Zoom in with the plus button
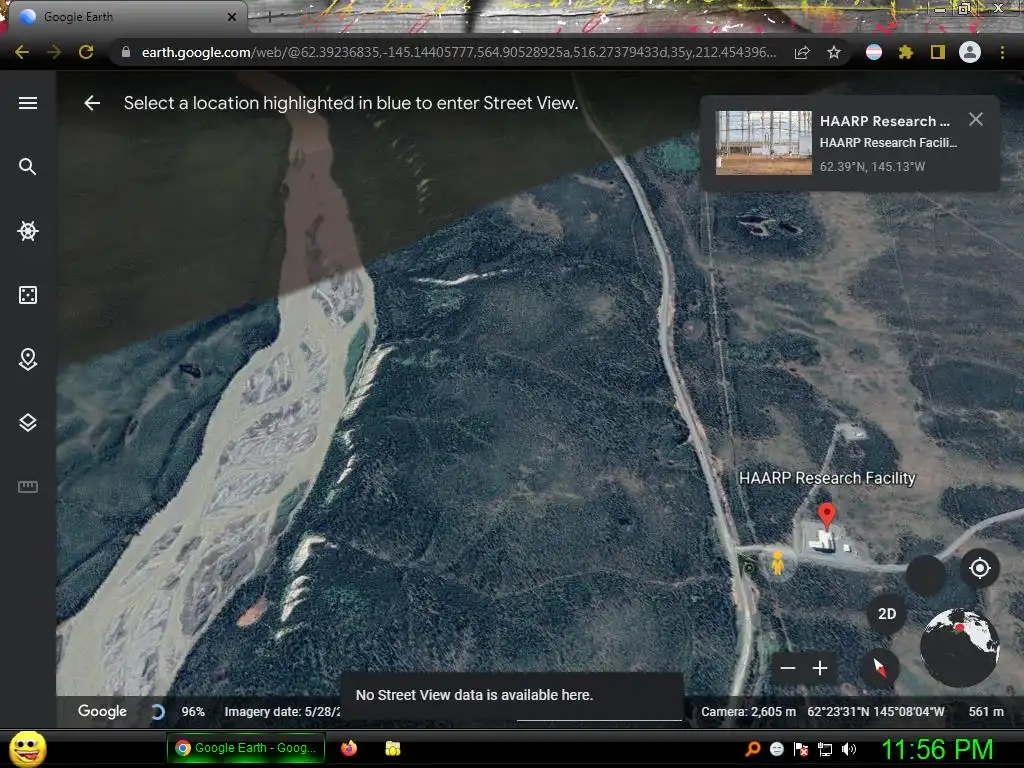 820,668
